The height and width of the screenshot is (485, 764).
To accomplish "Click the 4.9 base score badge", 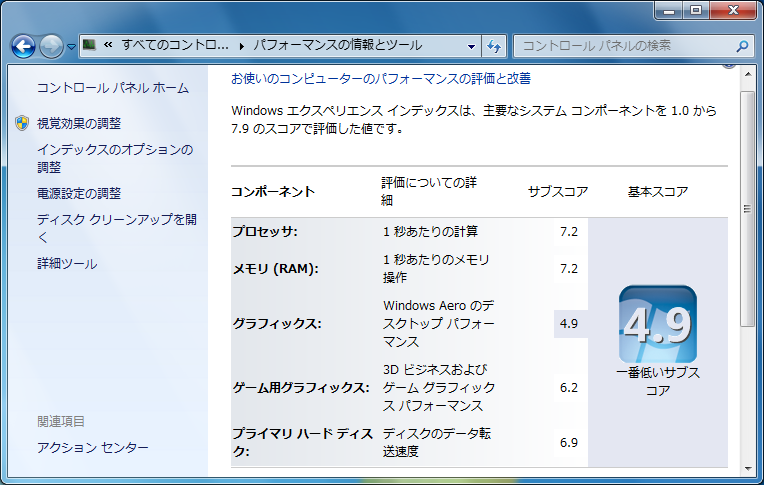I will (x=658, y=324).
